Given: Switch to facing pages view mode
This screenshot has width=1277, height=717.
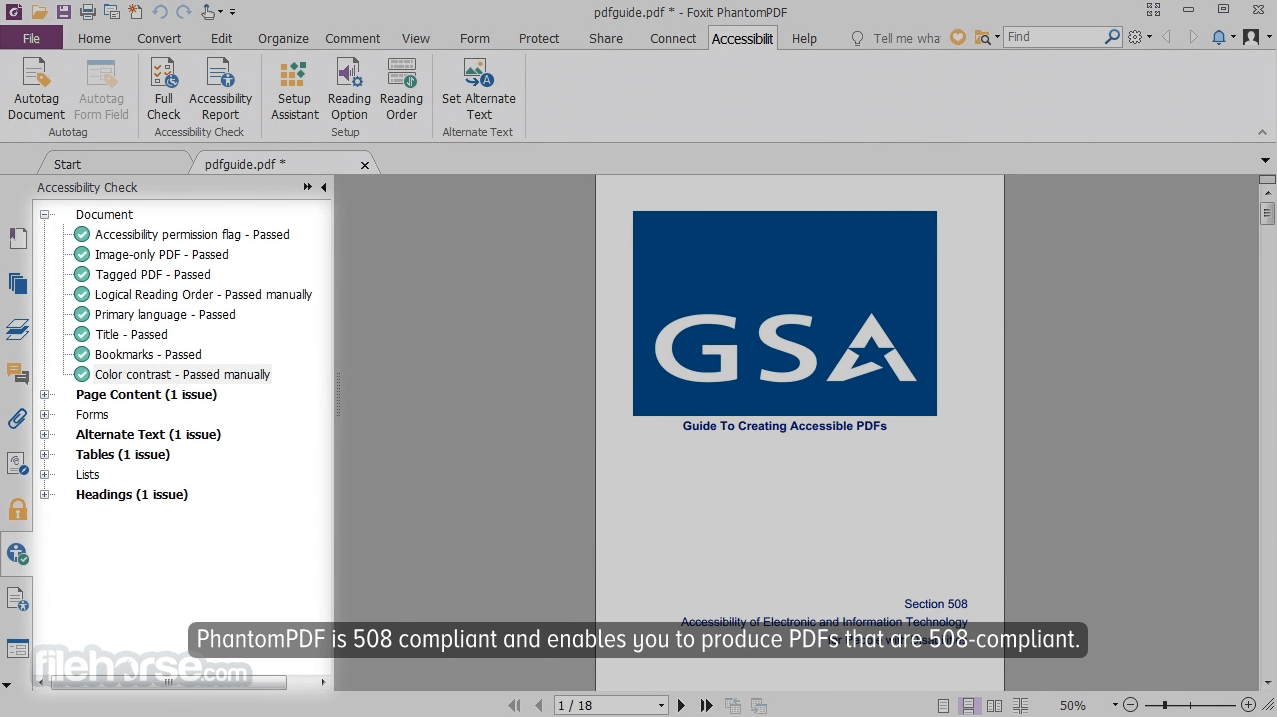Looking at the screenshot, I should pyautogui.click(x=994, y=705).
